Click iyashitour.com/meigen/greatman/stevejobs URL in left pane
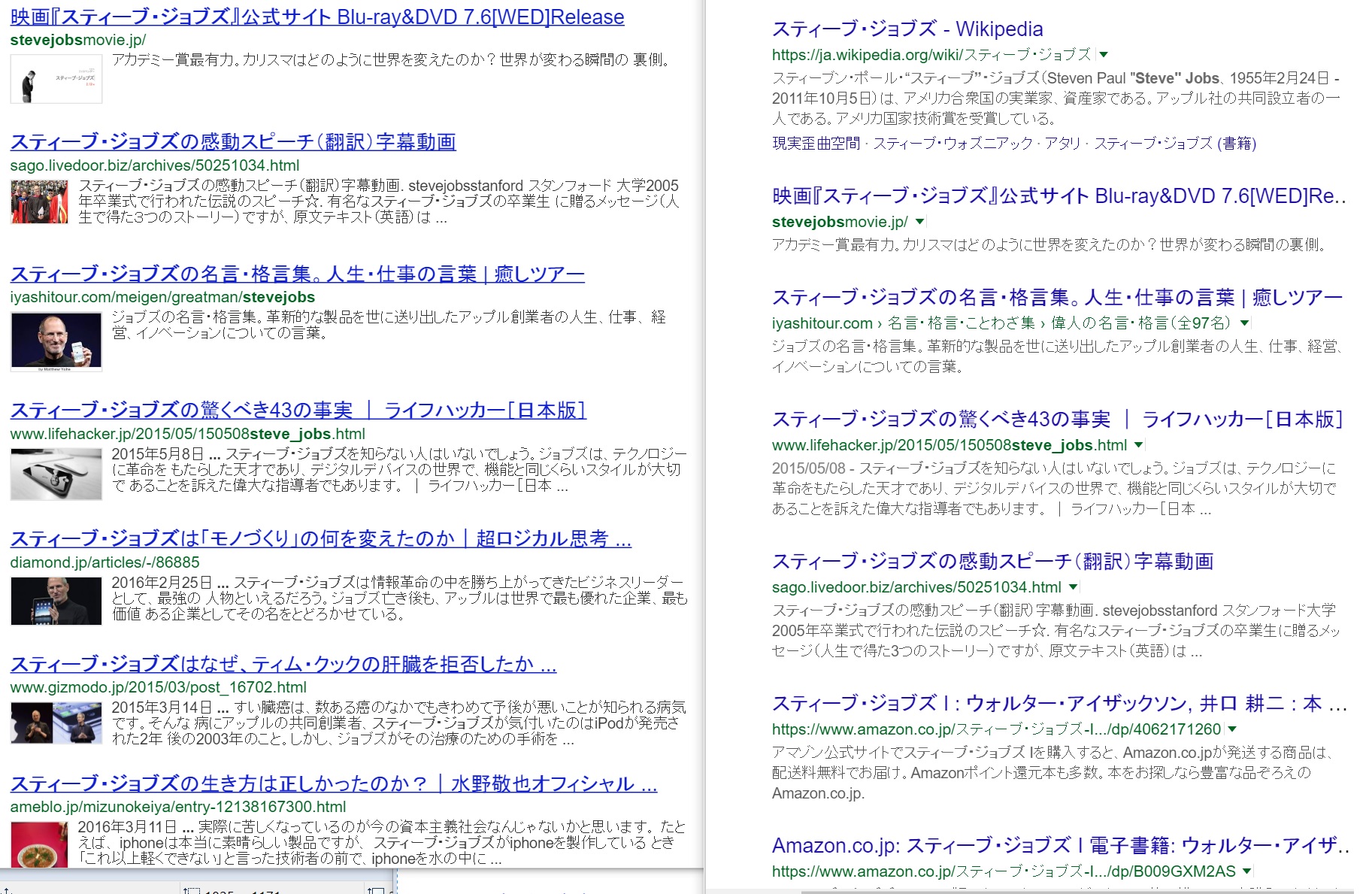Viewport: 1372px width, 894px height. tap(162, 297)
